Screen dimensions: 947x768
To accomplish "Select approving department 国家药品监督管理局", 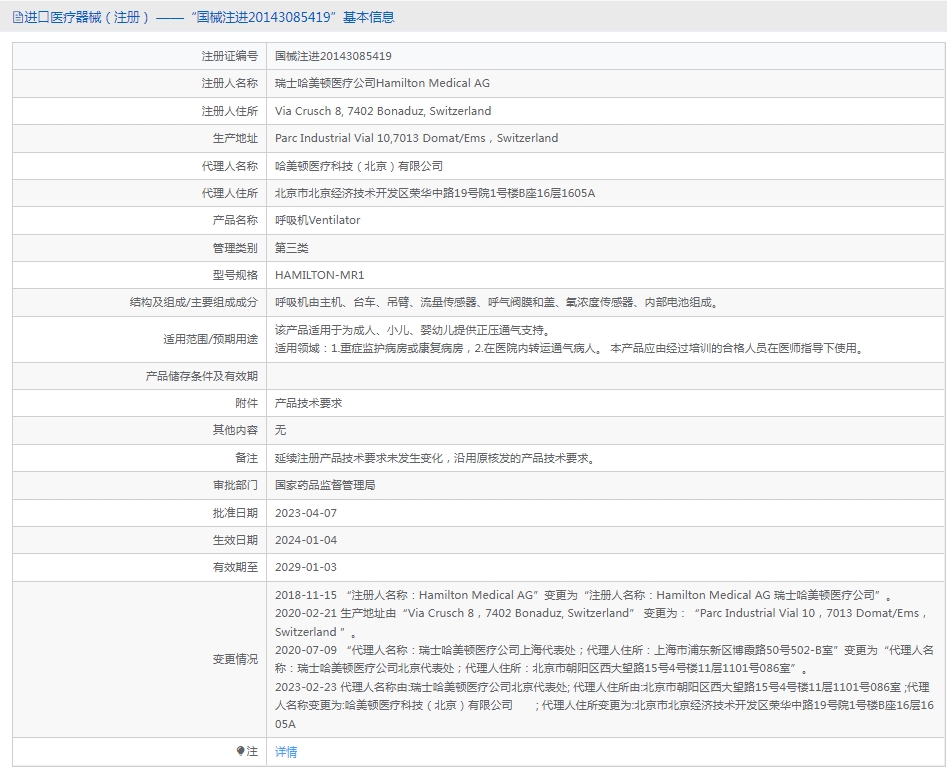I will click(325, 485).
